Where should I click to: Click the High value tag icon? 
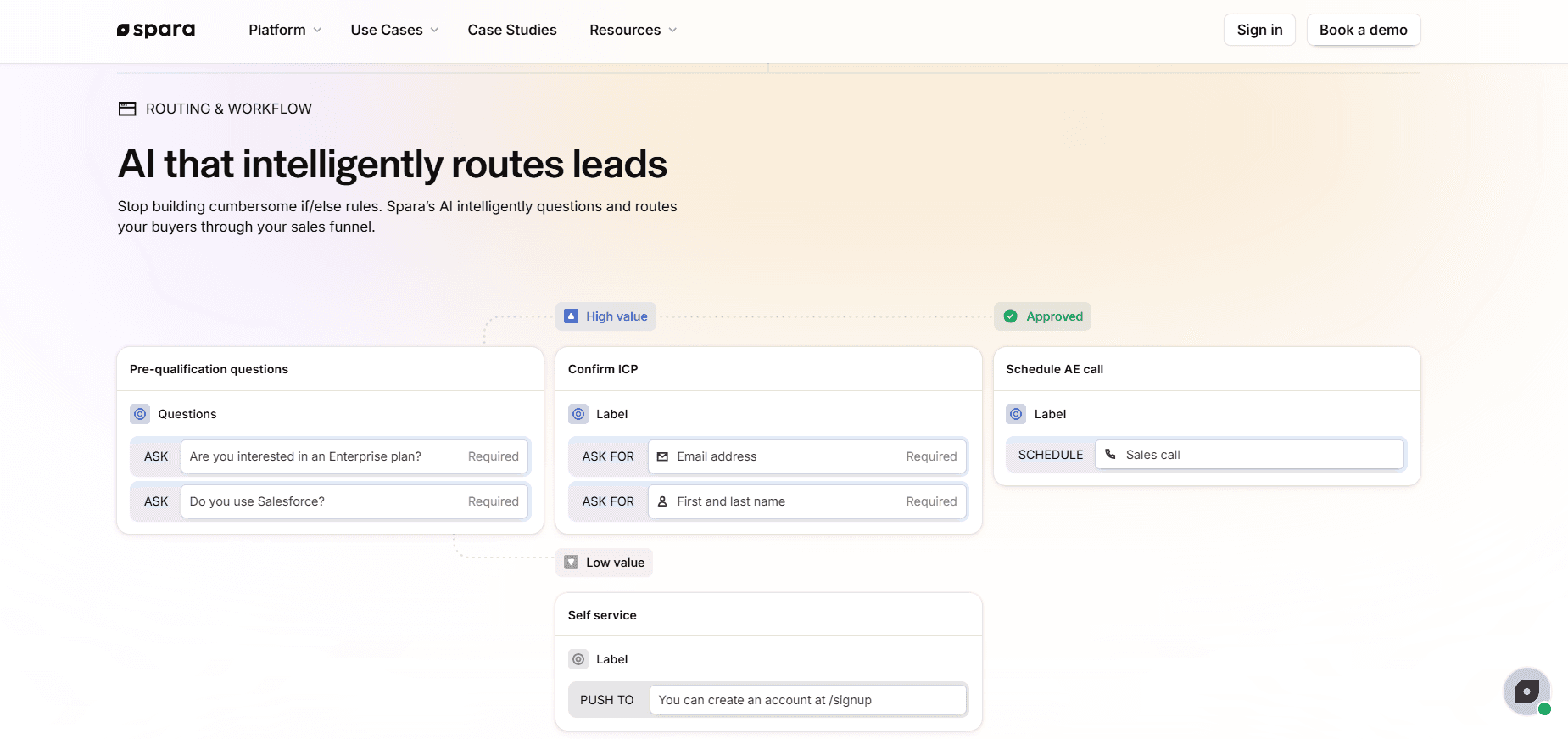[x=571, y=316]
